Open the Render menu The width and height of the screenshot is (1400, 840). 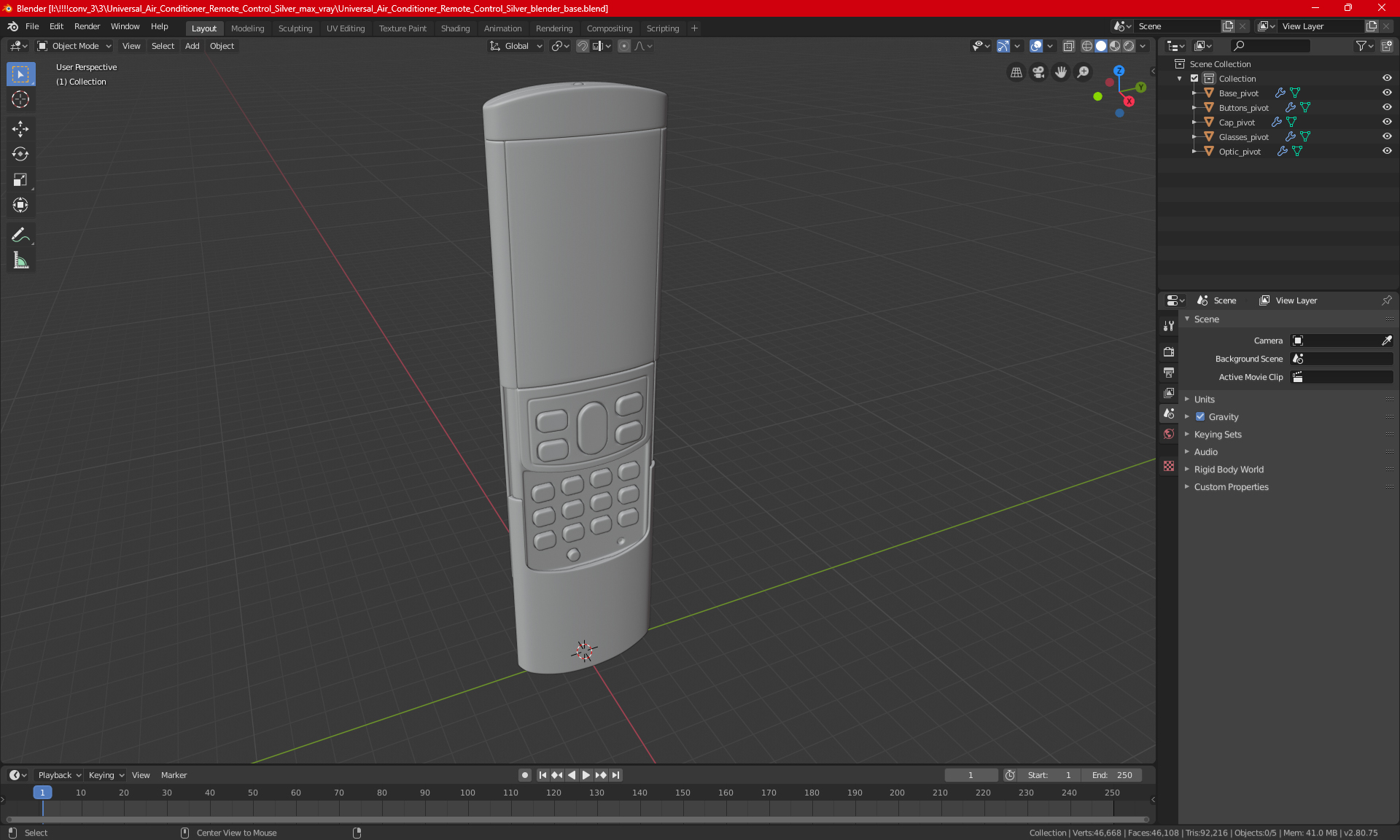[x=87, y=26]
